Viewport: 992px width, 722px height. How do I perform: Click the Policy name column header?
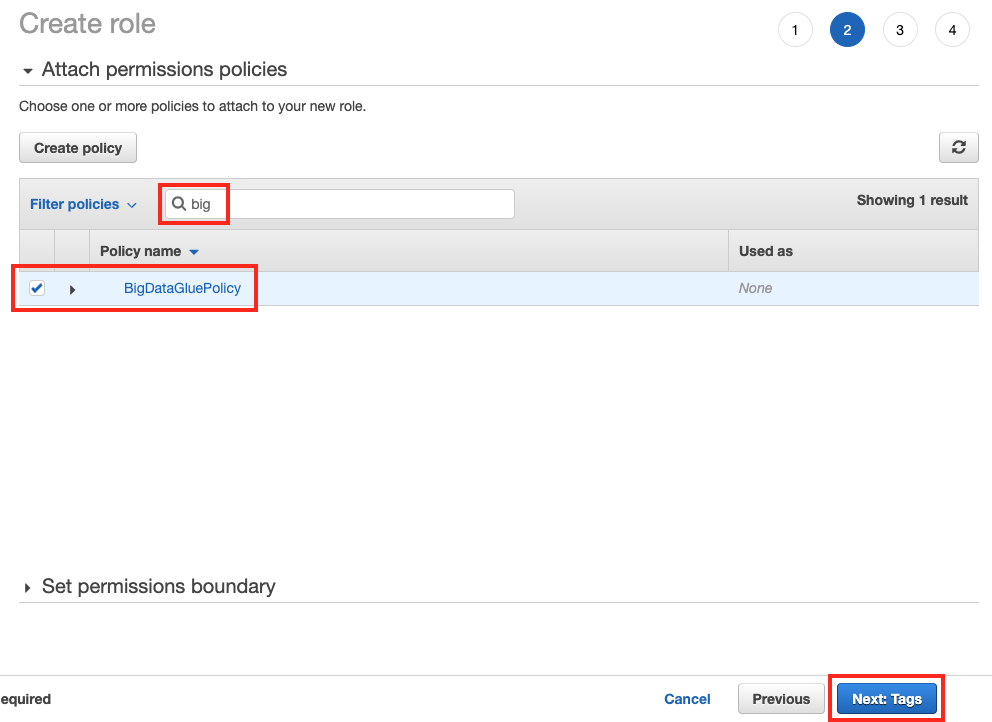141,251
